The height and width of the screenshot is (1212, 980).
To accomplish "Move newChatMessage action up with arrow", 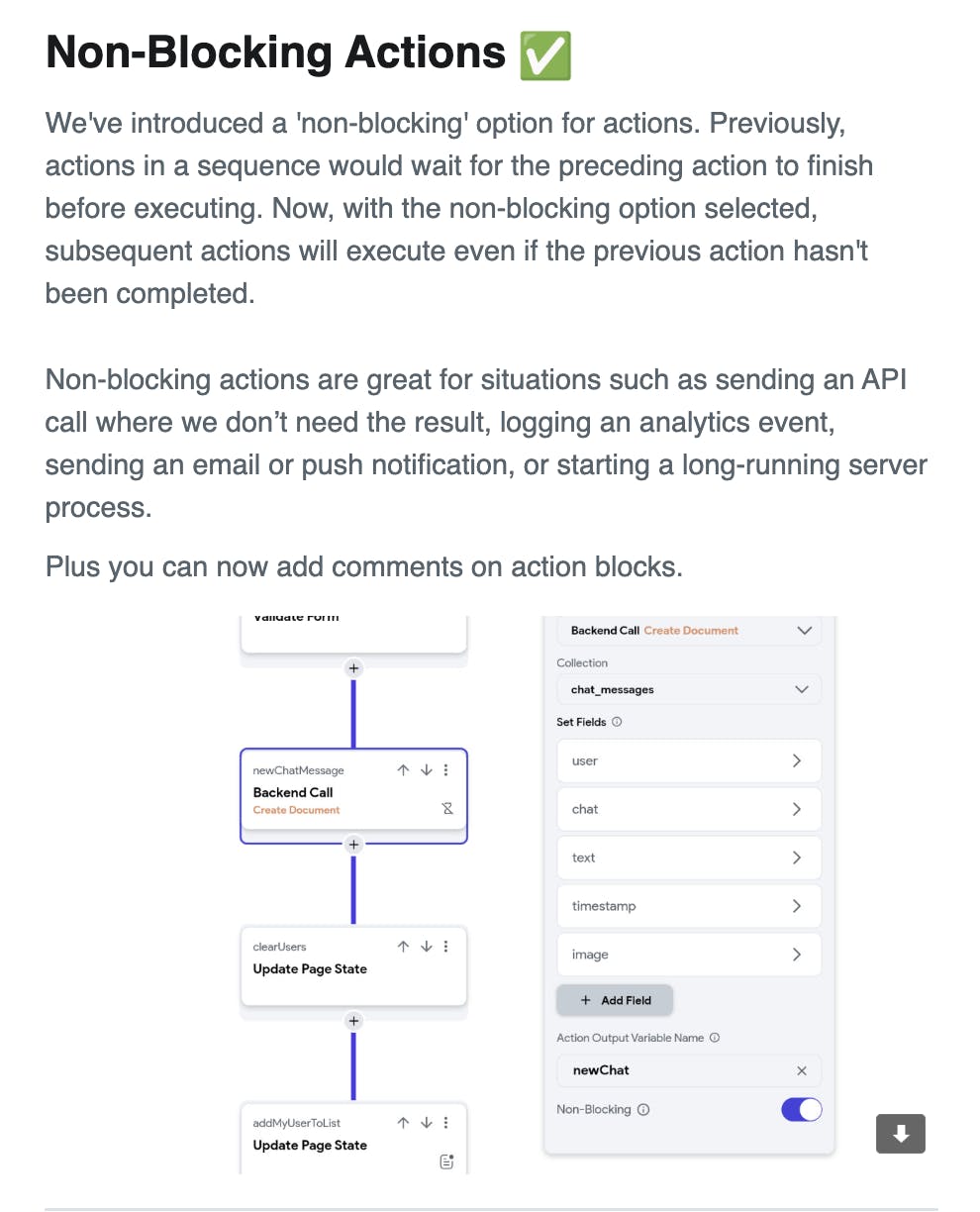I will [x=403, y=770].
